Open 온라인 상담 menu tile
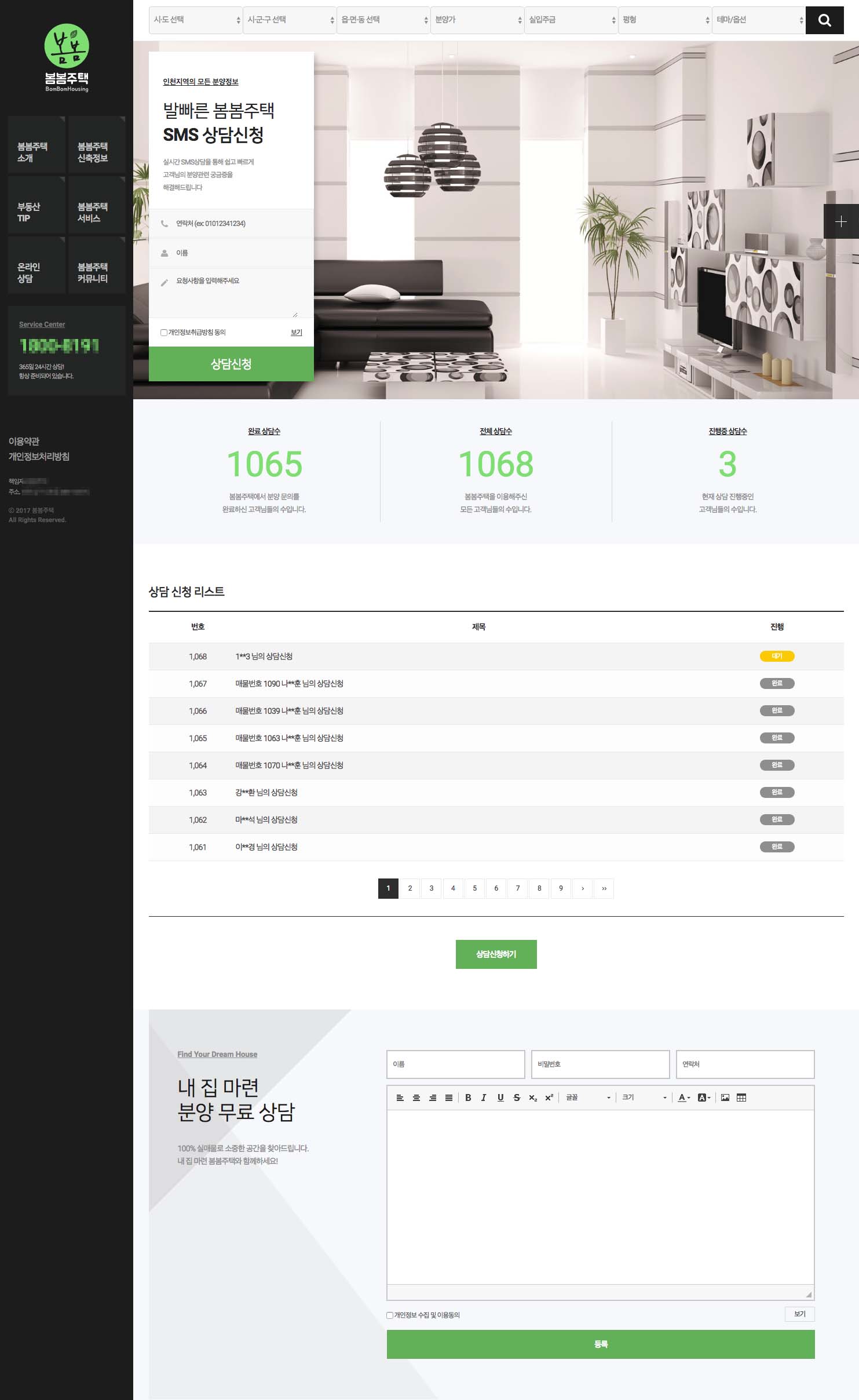The height and width of the screenshot is (1400, 859). coord(37,265)
